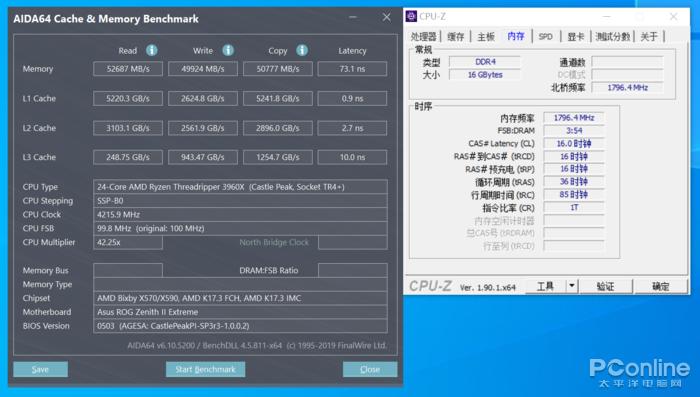Image resolution: width=700 pixels, height=397 pixels.
Task: Click the L3 Cache Read value 248.75 GB/s
Action: (x=128, y=157)
